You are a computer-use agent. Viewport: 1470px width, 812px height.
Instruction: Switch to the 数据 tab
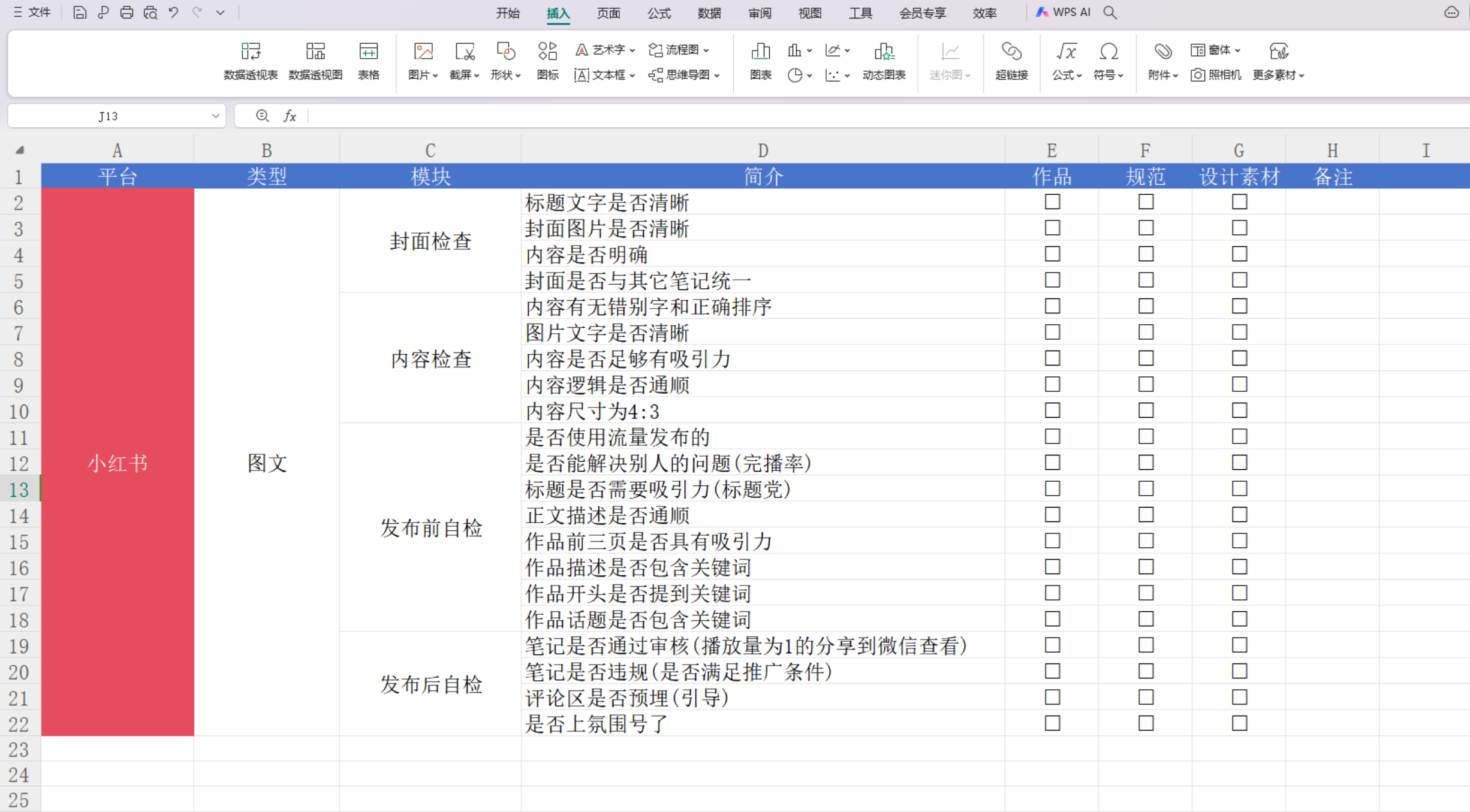point(709,13)
